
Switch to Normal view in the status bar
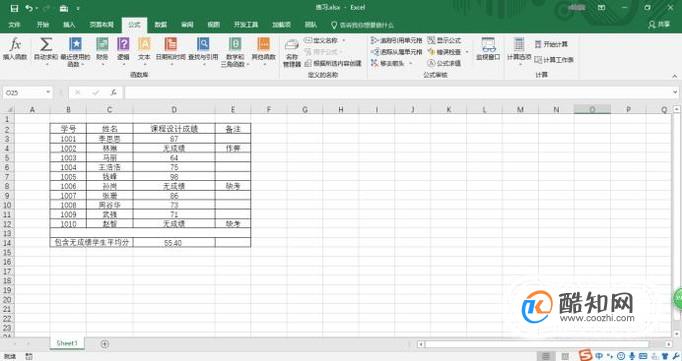coord(546,356)
